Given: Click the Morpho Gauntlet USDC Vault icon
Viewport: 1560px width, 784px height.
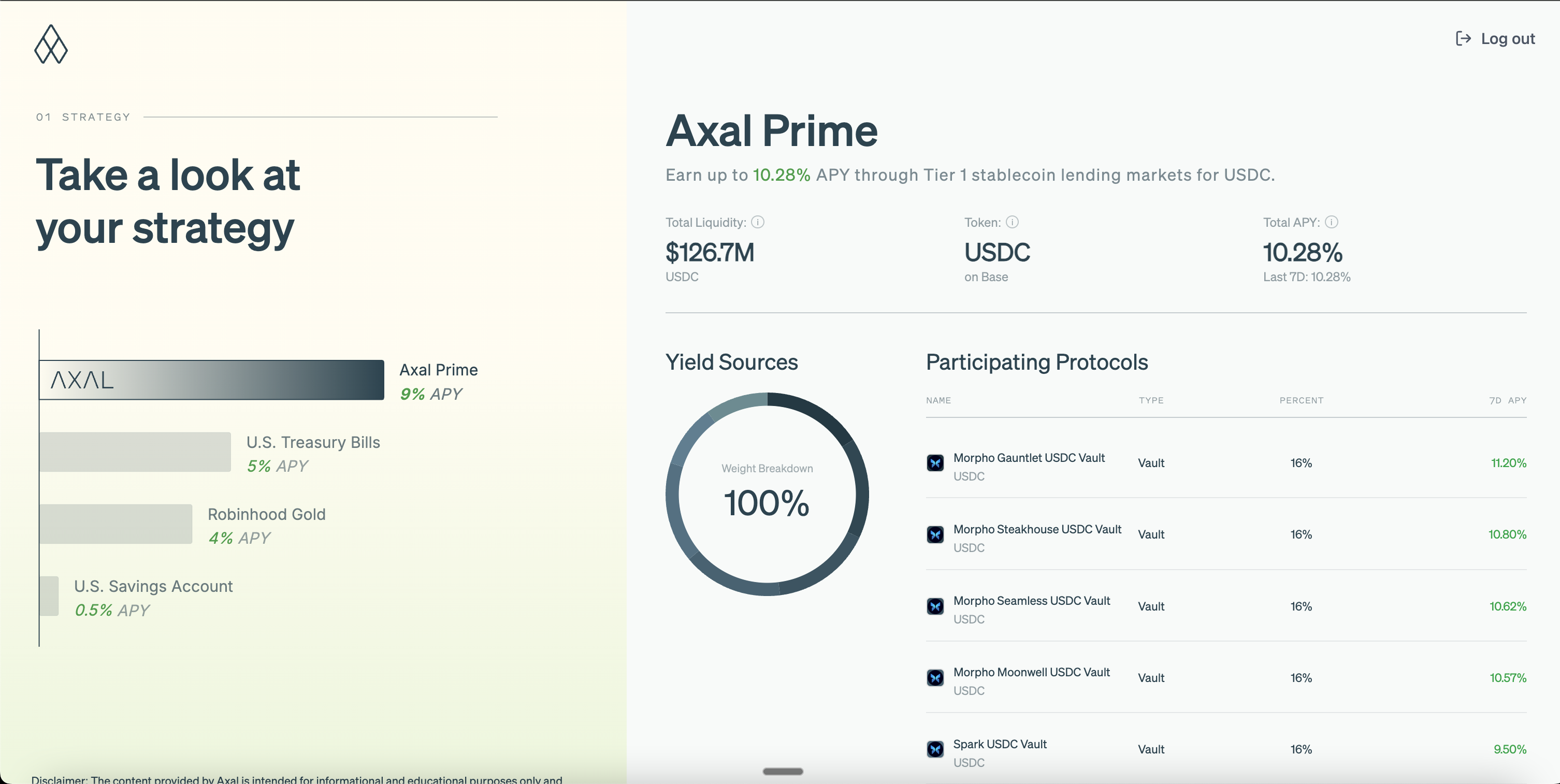Looking at the screenshot, I should (935, 463).
